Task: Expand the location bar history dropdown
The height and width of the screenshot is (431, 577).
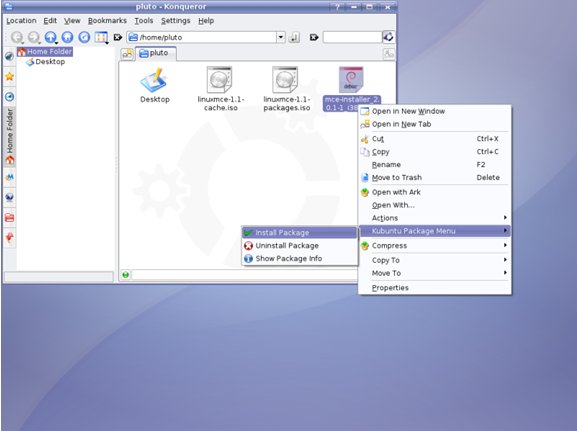Action: coord(281,37)
